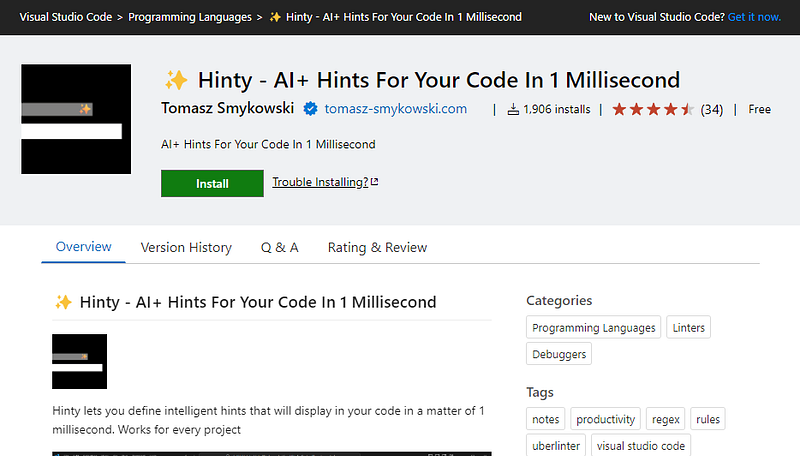Image resolution: width=800 pixels, height=456 pixels.
Task: Click the Free price label
Action: pos(759,109)
